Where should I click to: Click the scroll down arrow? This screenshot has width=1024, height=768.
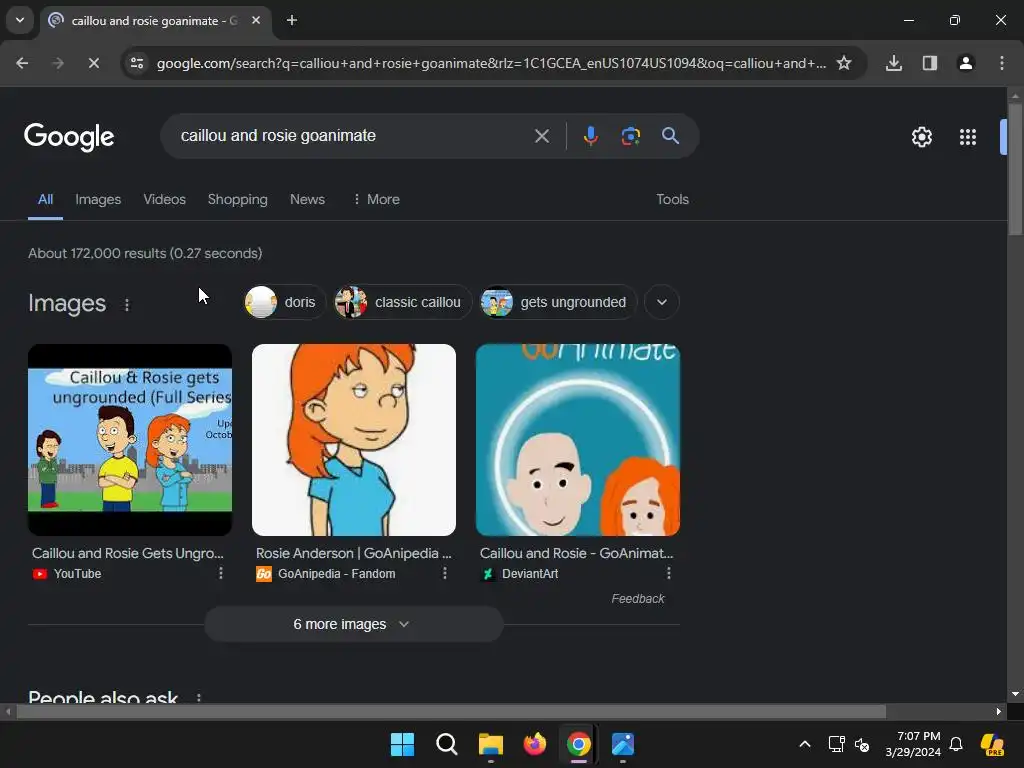[x=1015, y=694]
